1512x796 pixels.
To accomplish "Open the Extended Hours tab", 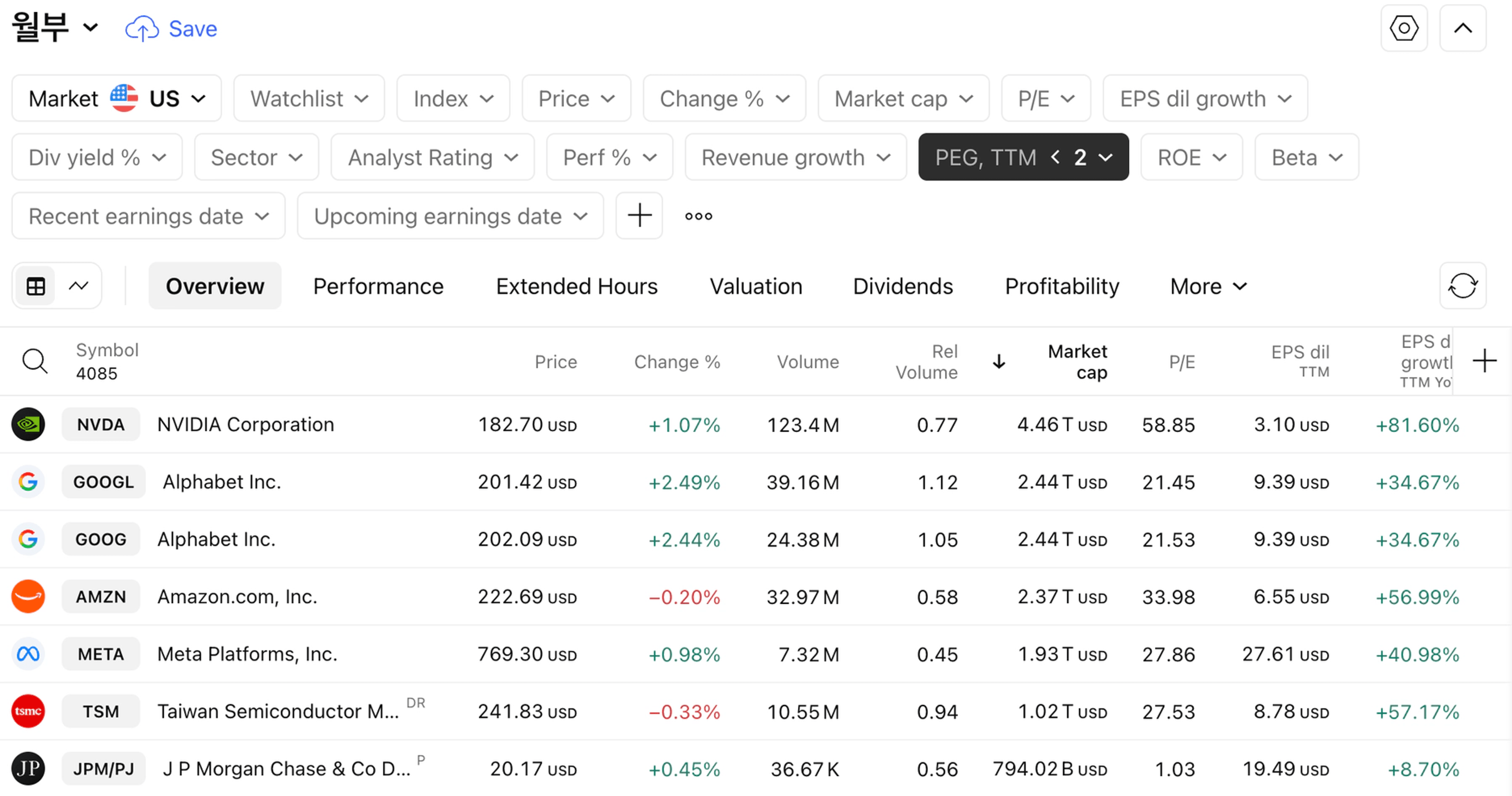I will click(x=576, y=286).
